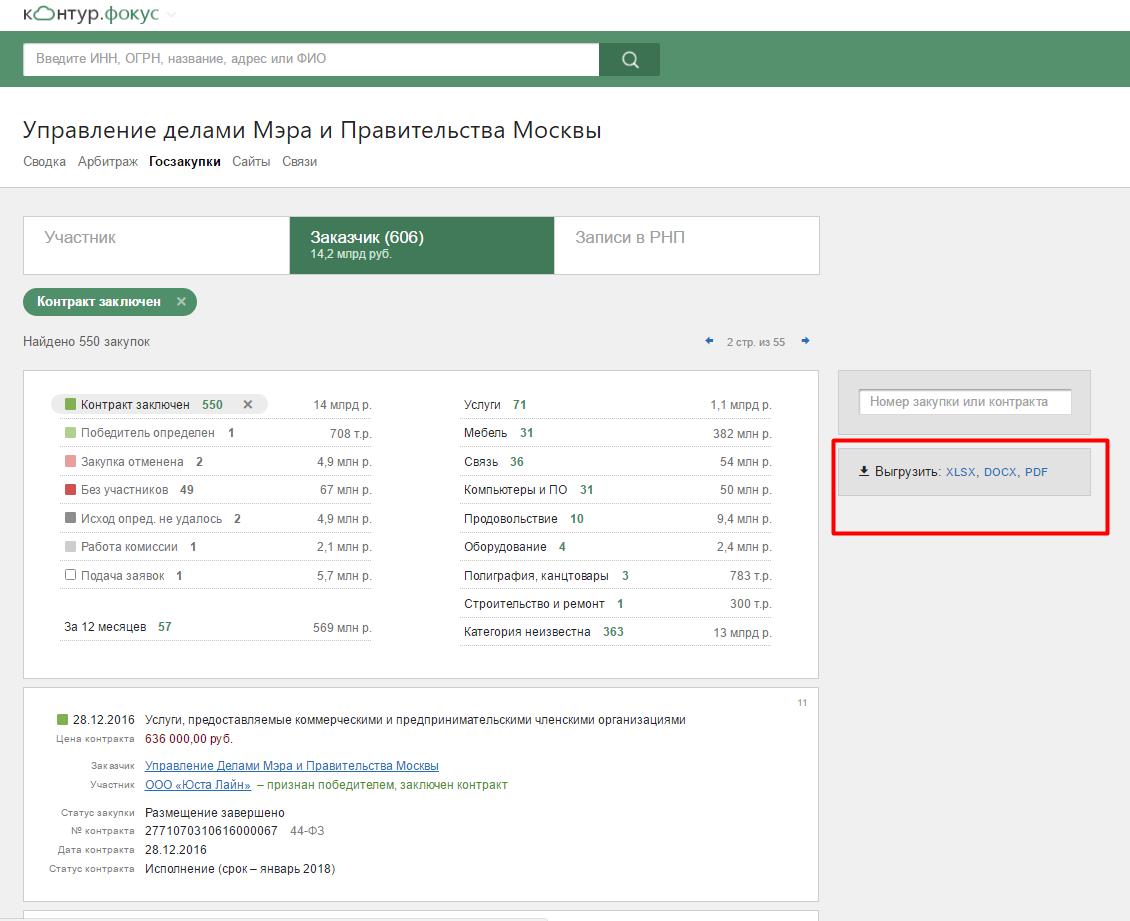The image size is (1130, 921).
Task: Click the contract price '636 000,00 руб.'
Action: pos(189,739)
